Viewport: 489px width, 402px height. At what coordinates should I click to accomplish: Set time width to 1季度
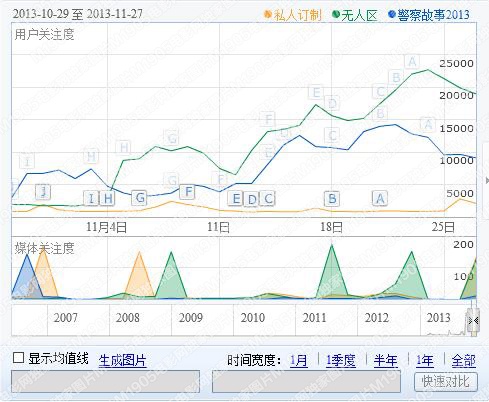click(341, 360)
